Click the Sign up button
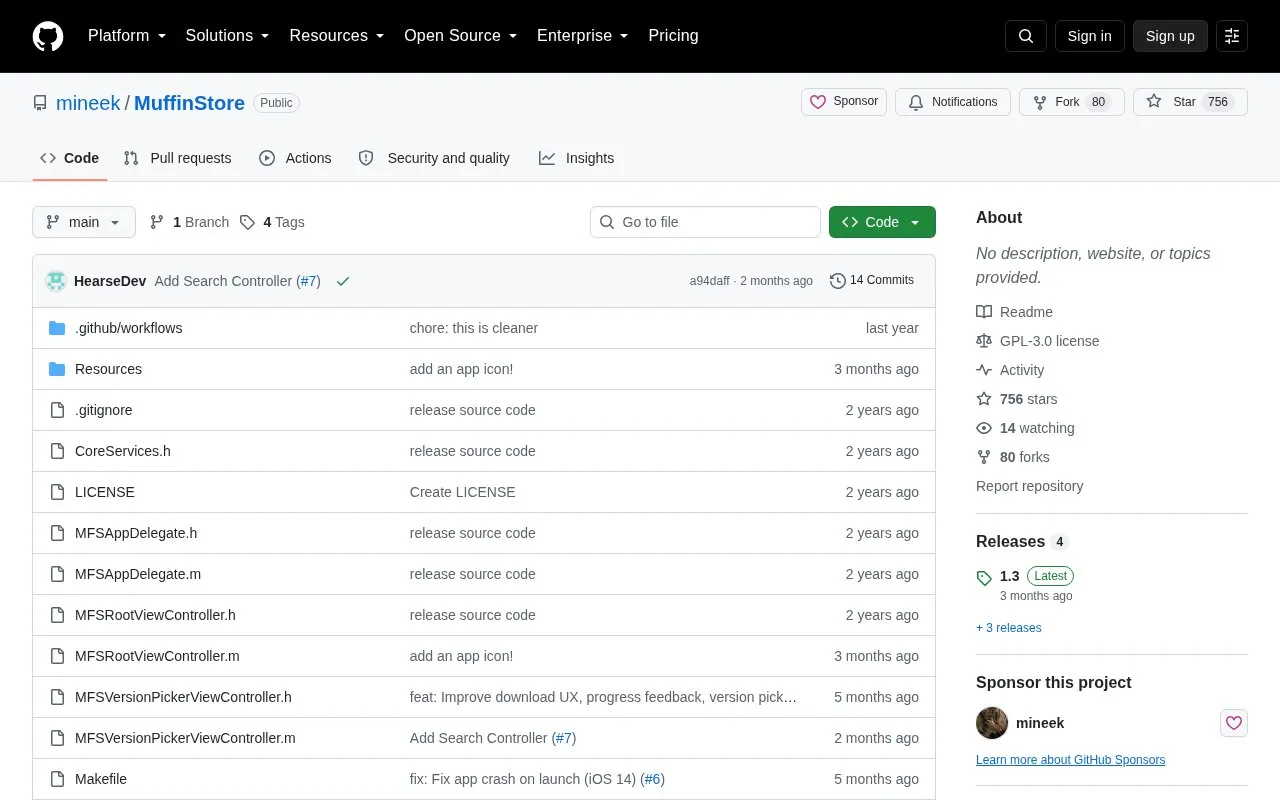 1170,36
